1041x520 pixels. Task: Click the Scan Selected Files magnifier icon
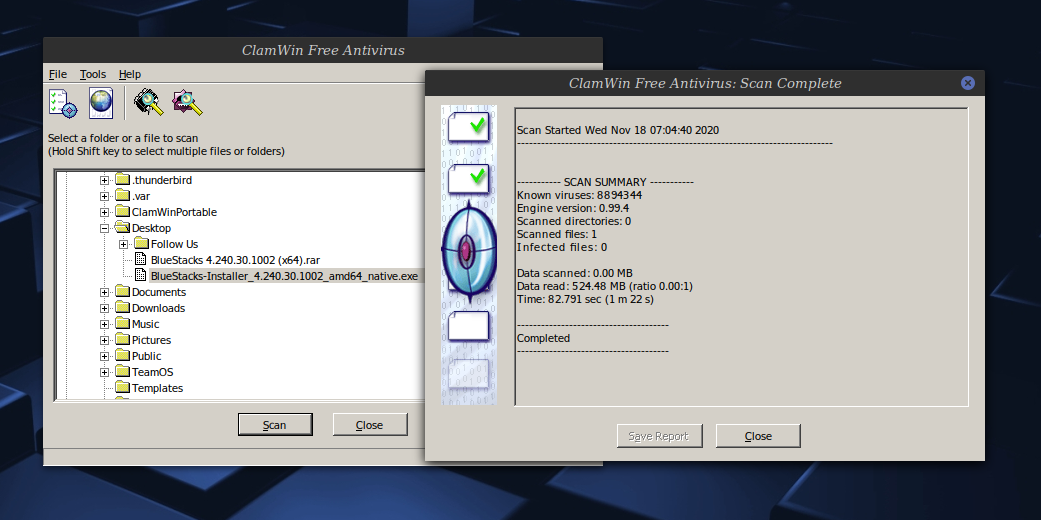point(187,103)
